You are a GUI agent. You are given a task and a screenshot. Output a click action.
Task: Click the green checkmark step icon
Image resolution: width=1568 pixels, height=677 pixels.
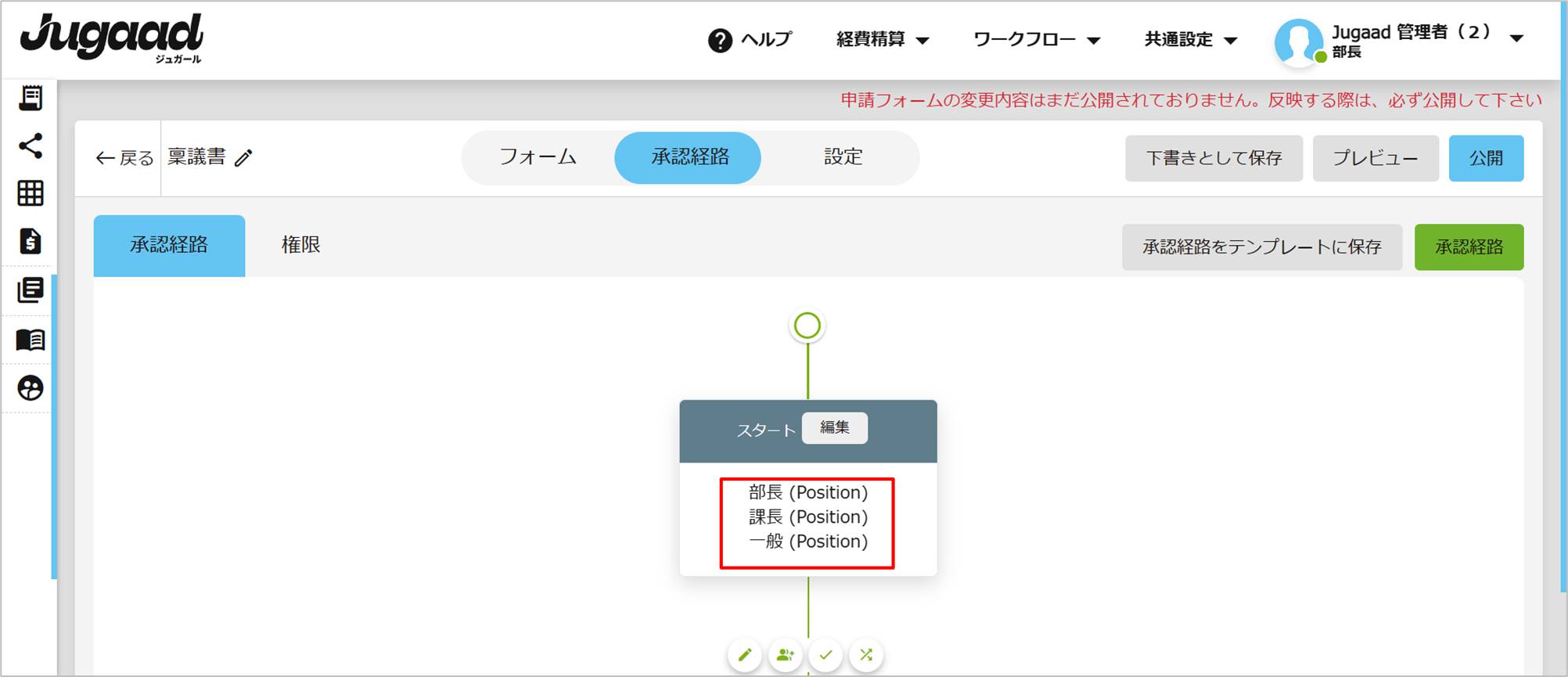point(825,655)
